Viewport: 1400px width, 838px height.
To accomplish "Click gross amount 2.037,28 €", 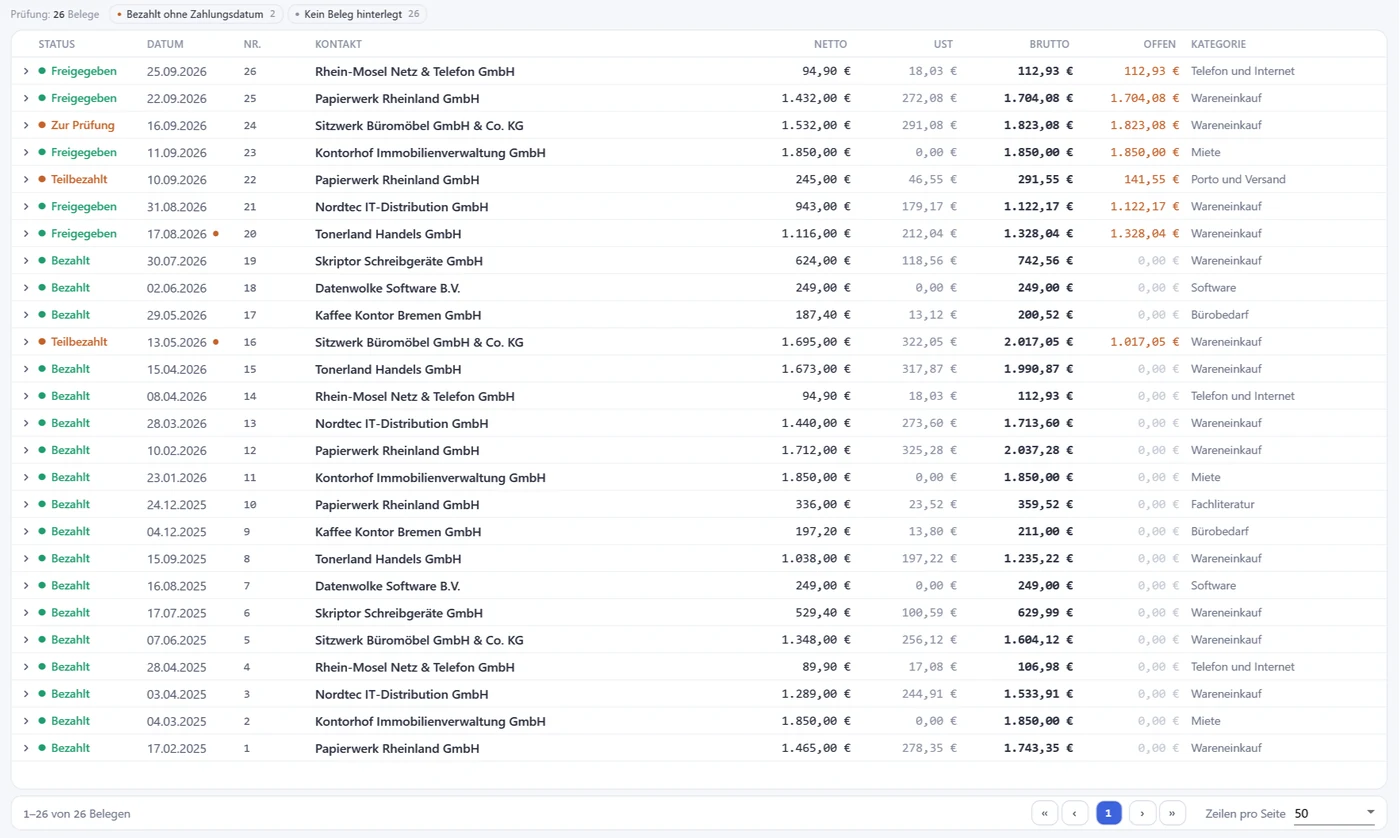I will point(1038,450).
